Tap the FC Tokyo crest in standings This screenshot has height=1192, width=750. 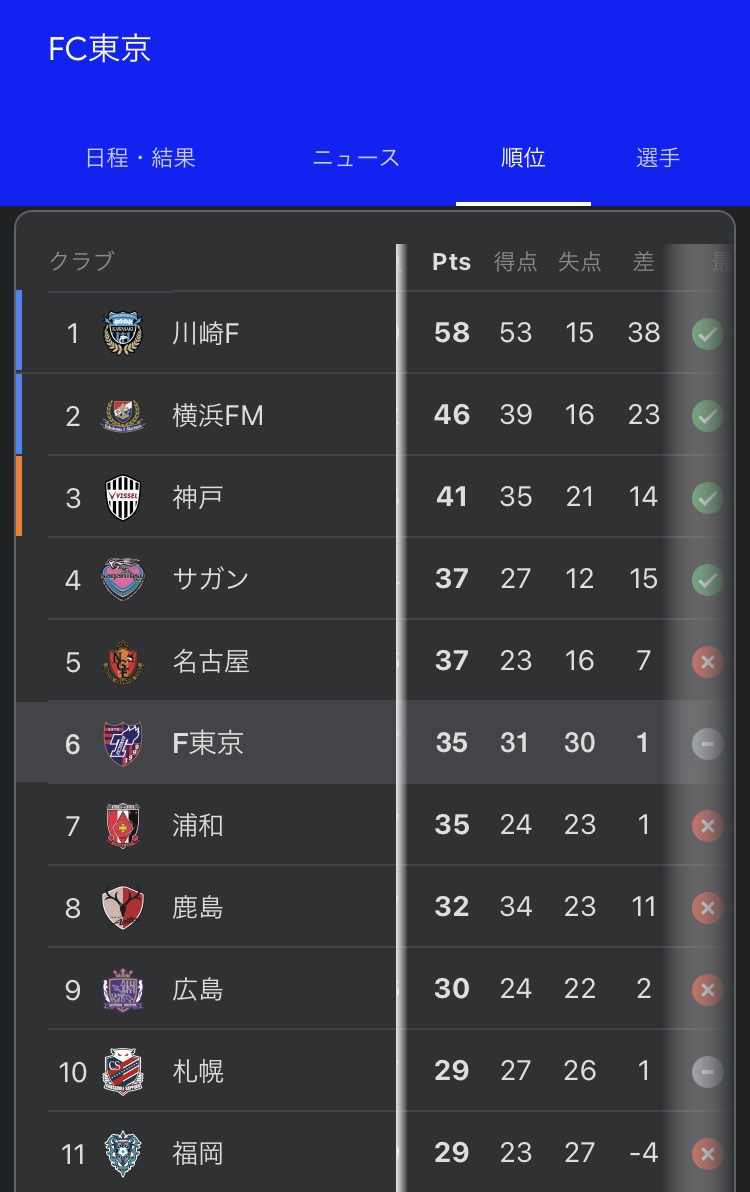[123, 743]
